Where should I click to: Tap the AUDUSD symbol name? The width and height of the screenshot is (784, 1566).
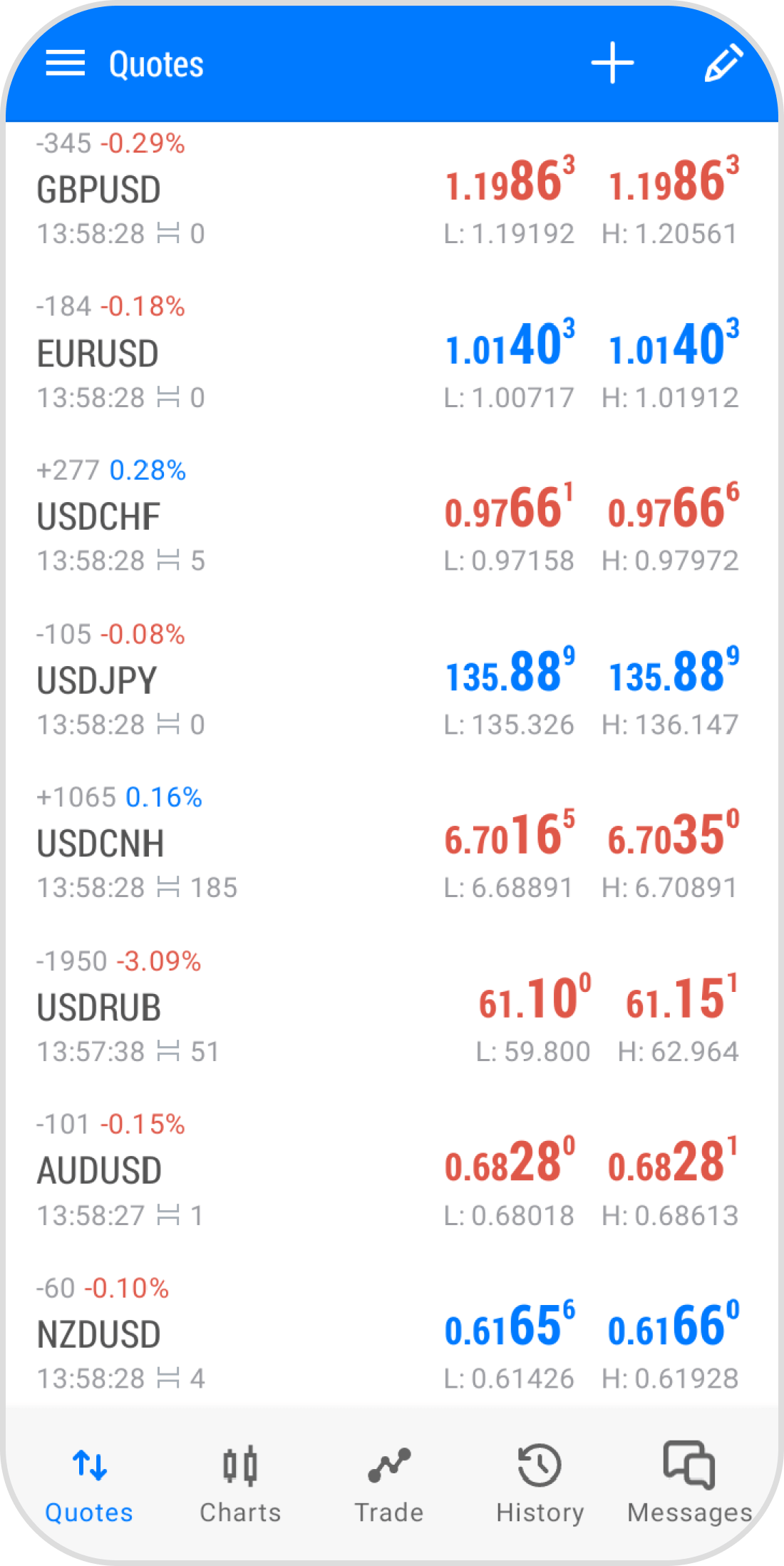pos(99,1171)
